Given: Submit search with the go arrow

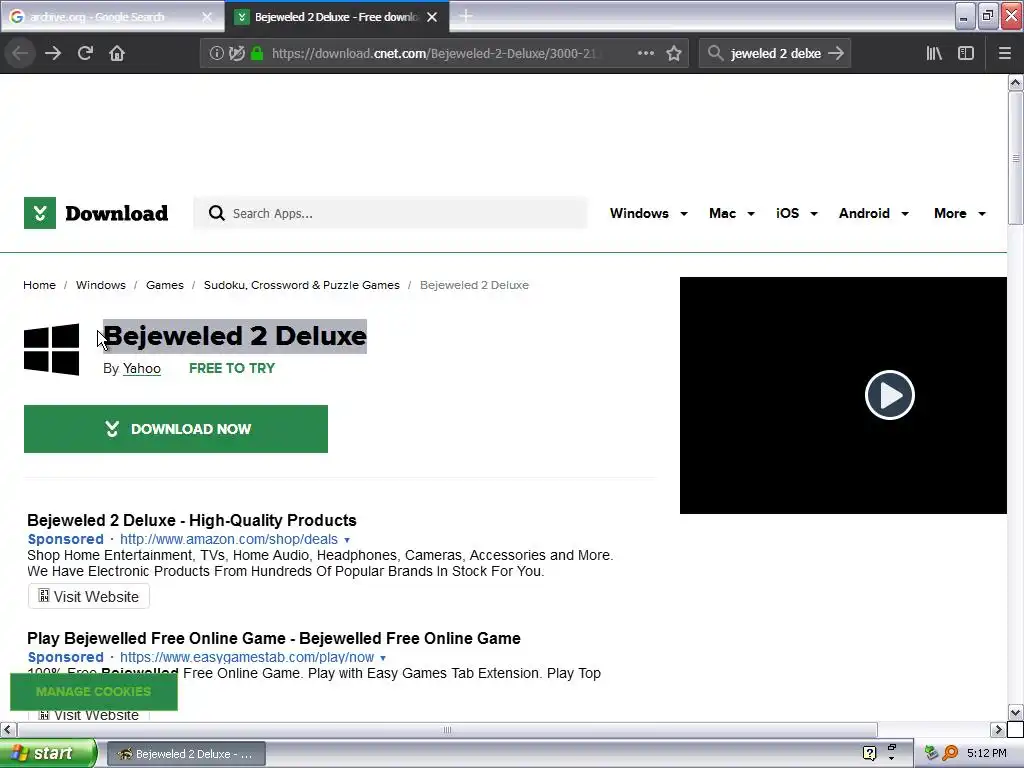Looking at the screenshot, I should point(836,53).
